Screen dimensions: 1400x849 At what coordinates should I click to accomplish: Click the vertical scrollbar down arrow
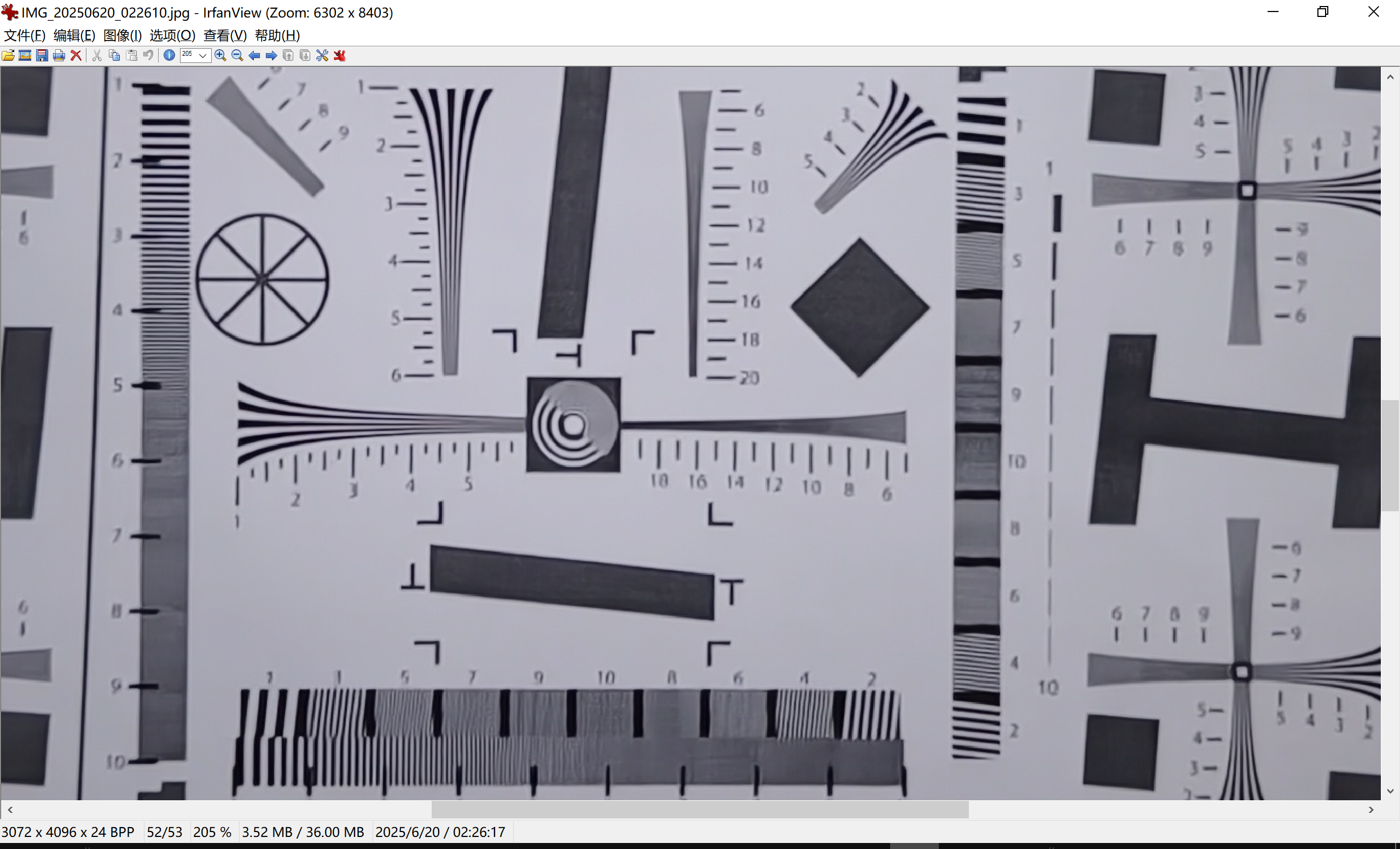[1390, 791]
